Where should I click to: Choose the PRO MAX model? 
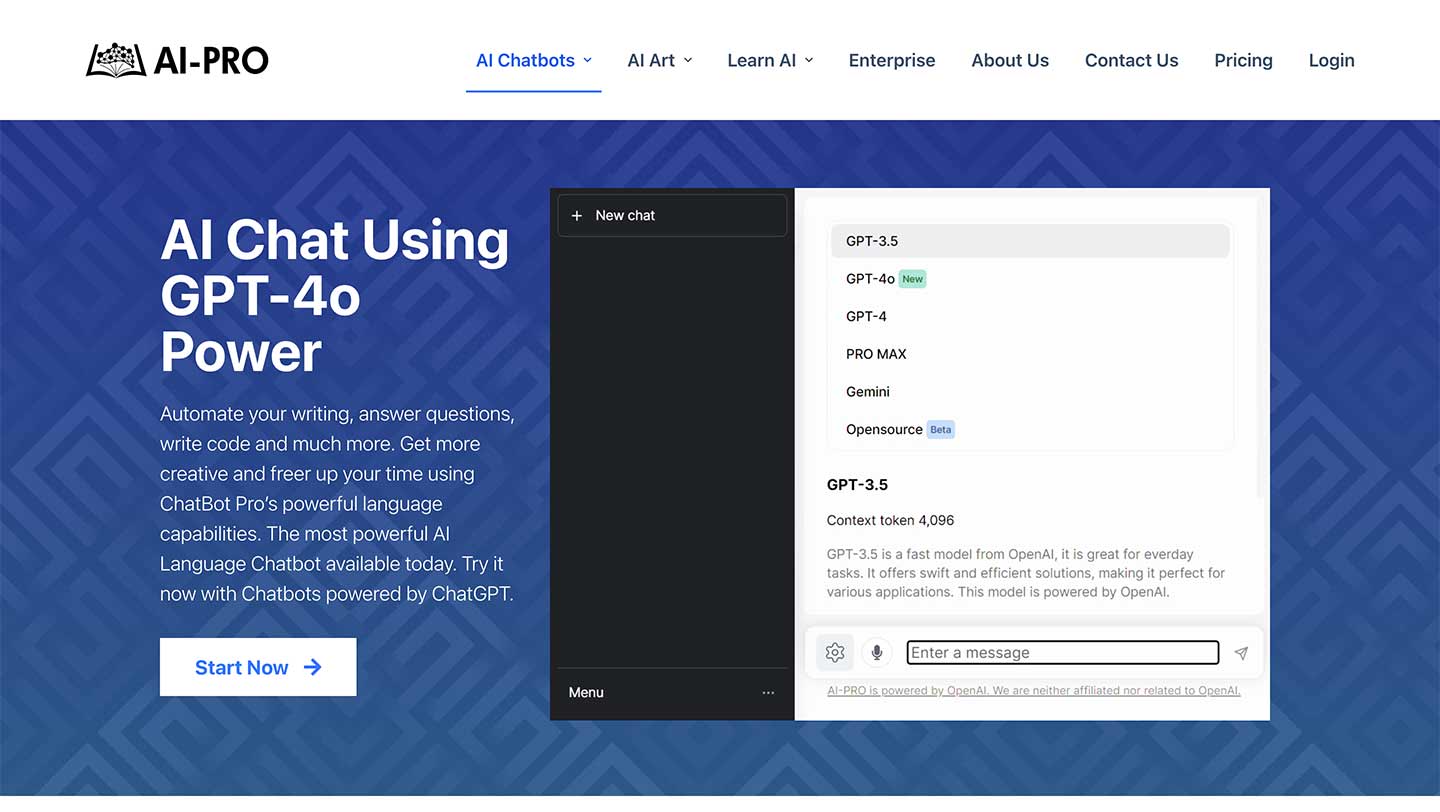pos(1030,354)
